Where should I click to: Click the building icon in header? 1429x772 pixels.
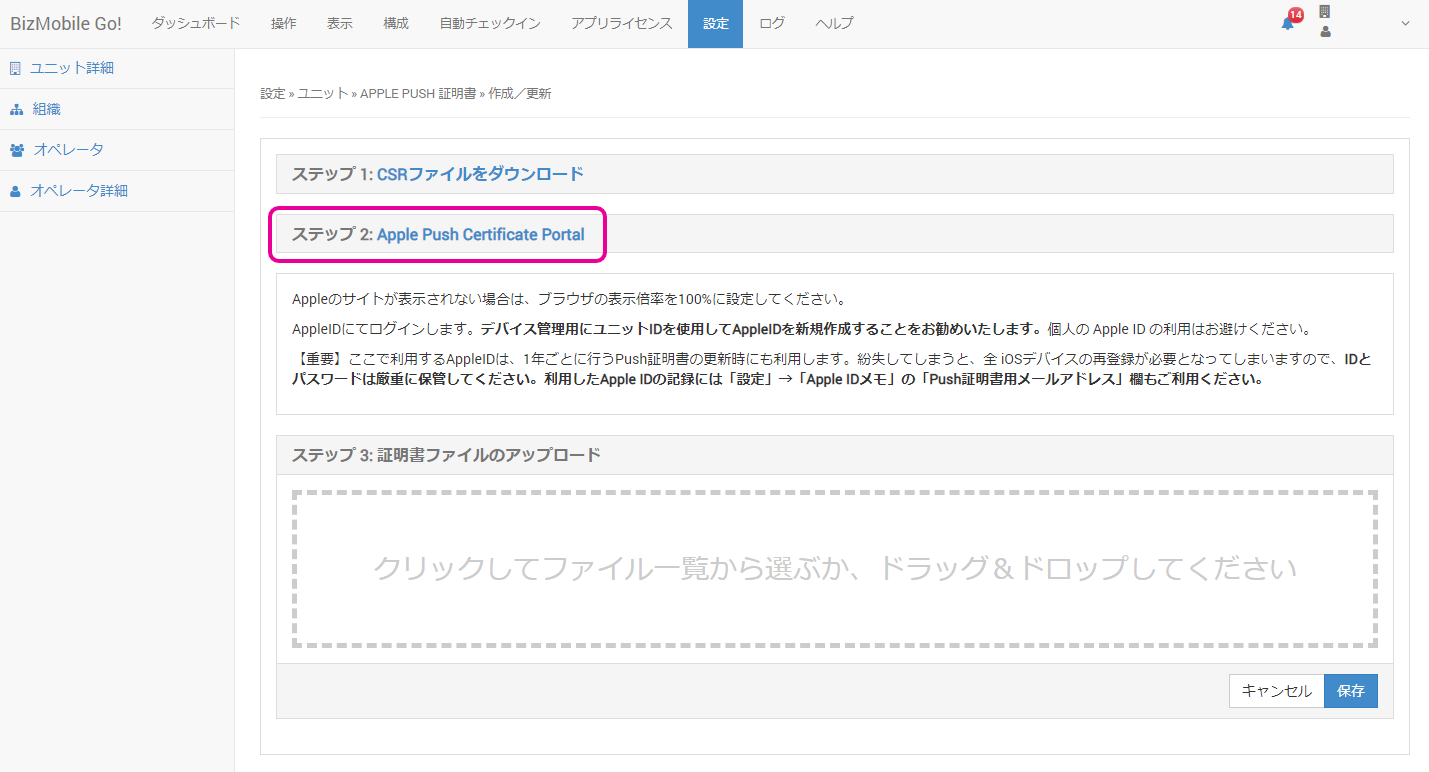tap(1325, 12)
